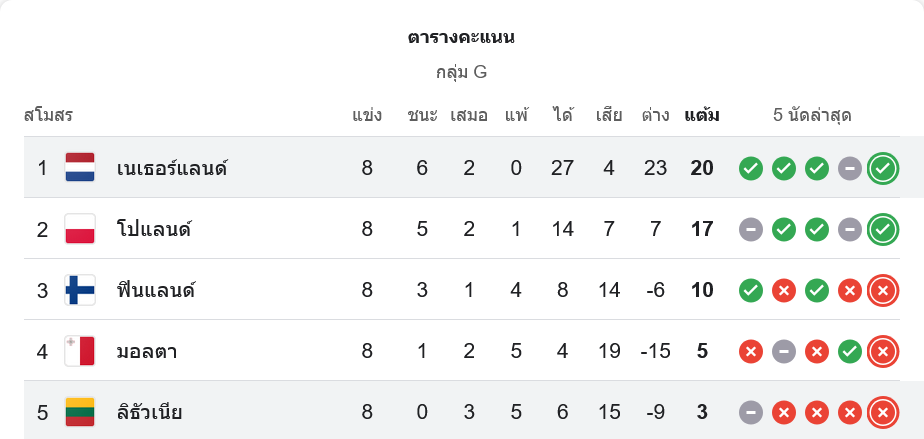This screenshot has width=924, height=439.
Task: Click the Malta flag icon
Action: (x=80, y=351)
